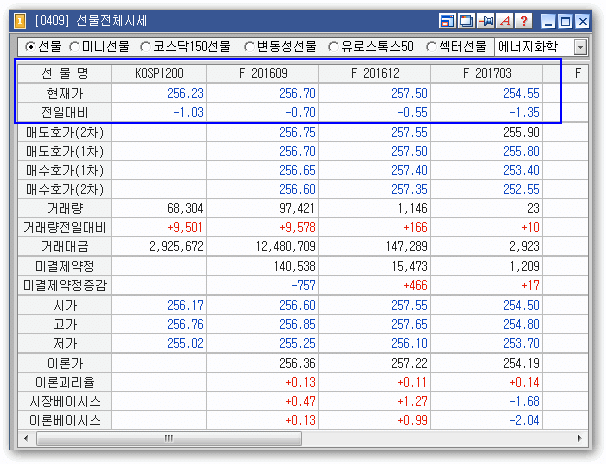
Task: Click F 201612 current price 257.50
Action: click(x=409, y=93)
